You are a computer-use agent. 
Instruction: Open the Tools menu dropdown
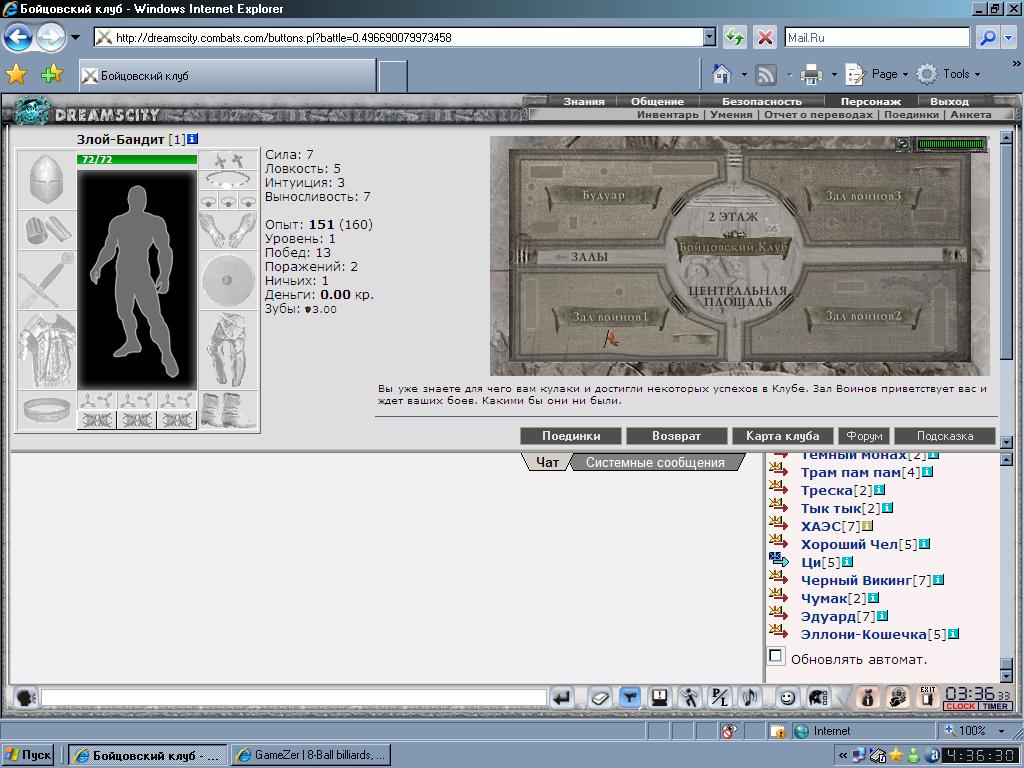pyautogui.click(x=948, y=74)
